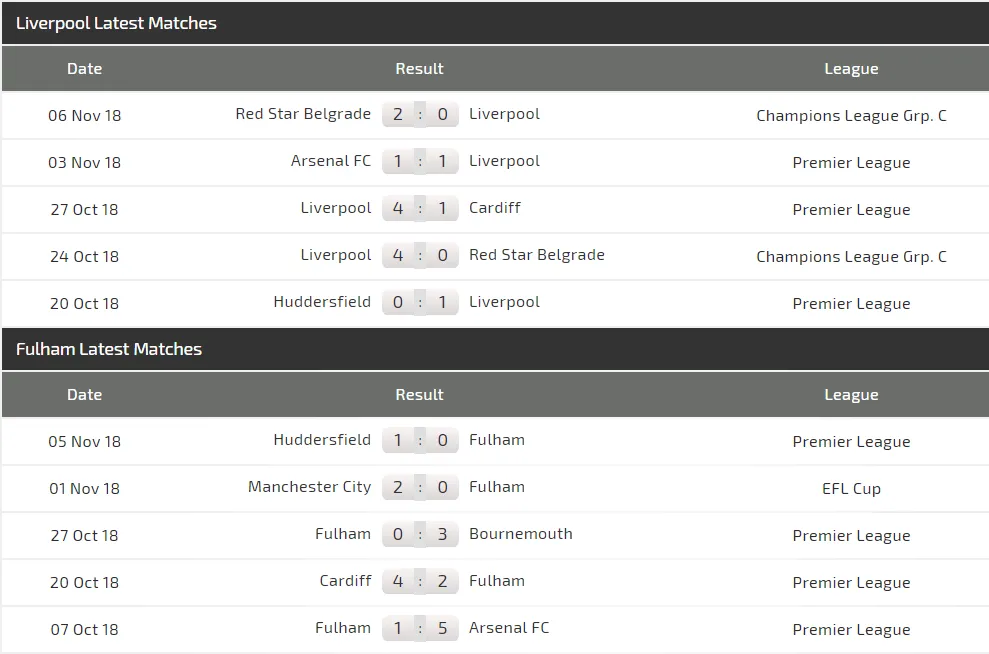989x654 pixels.
Task: Select the League column header in Fulham table
Action: coord(851,395)
